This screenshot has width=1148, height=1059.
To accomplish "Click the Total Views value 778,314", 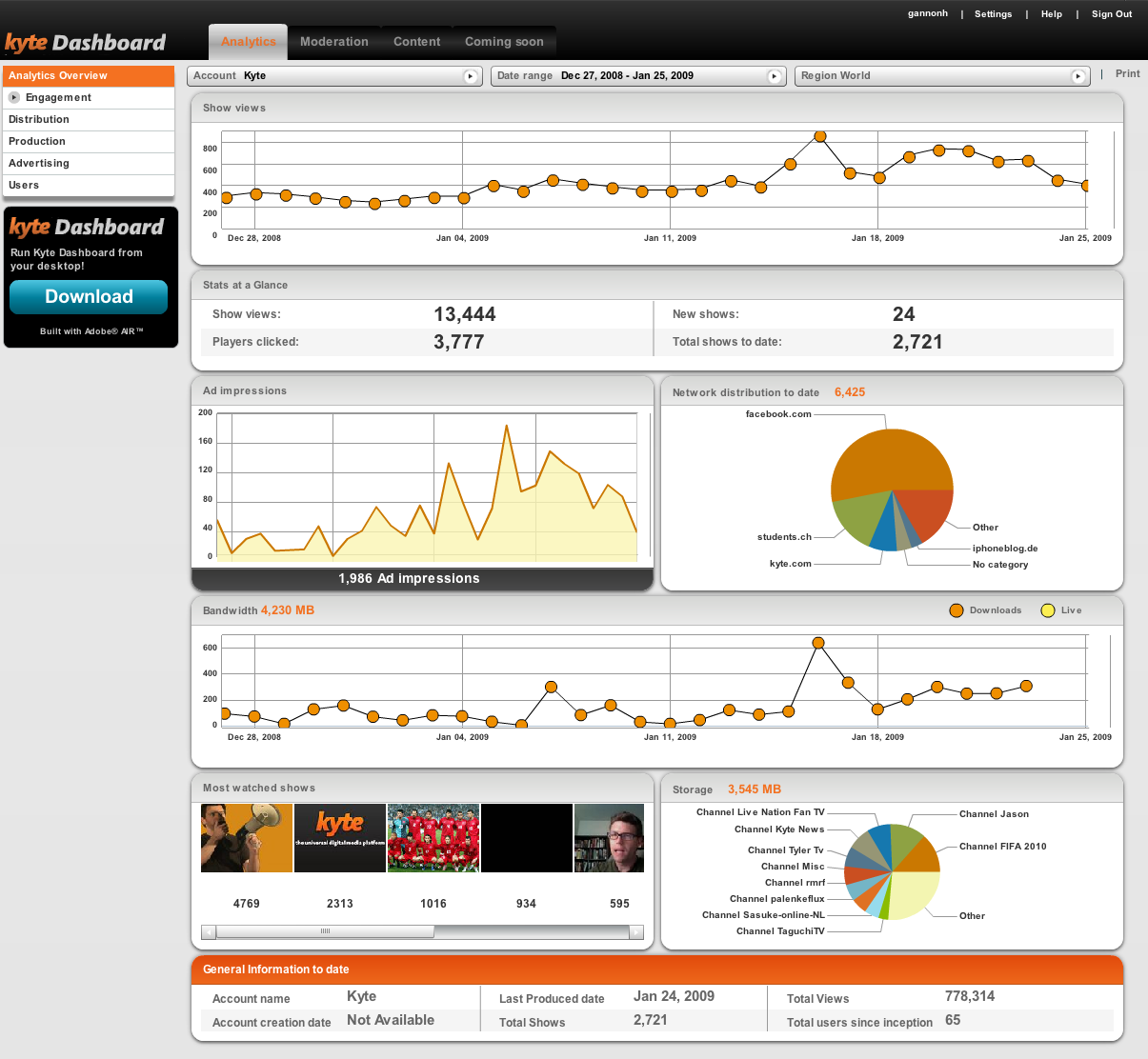I will (970, 996).
